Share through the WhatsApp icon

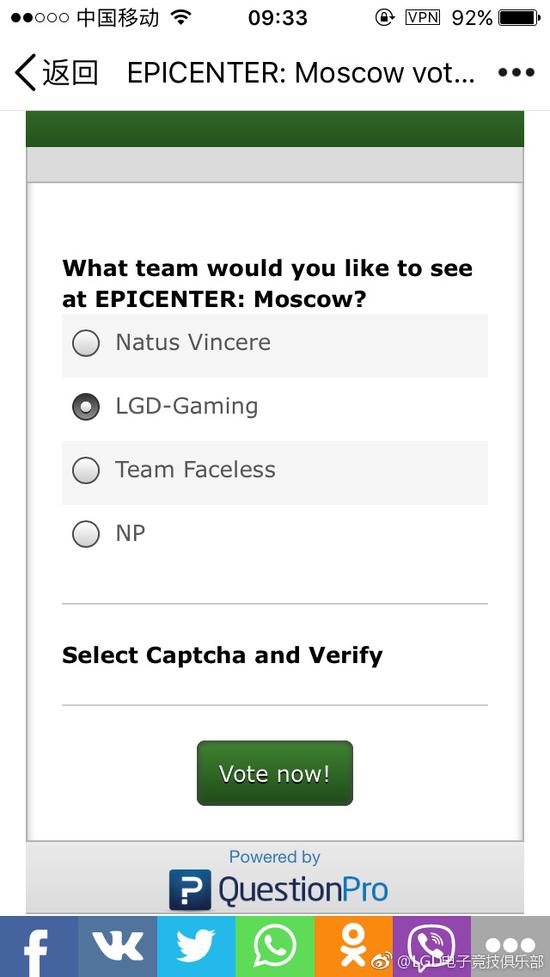point(275,946)
